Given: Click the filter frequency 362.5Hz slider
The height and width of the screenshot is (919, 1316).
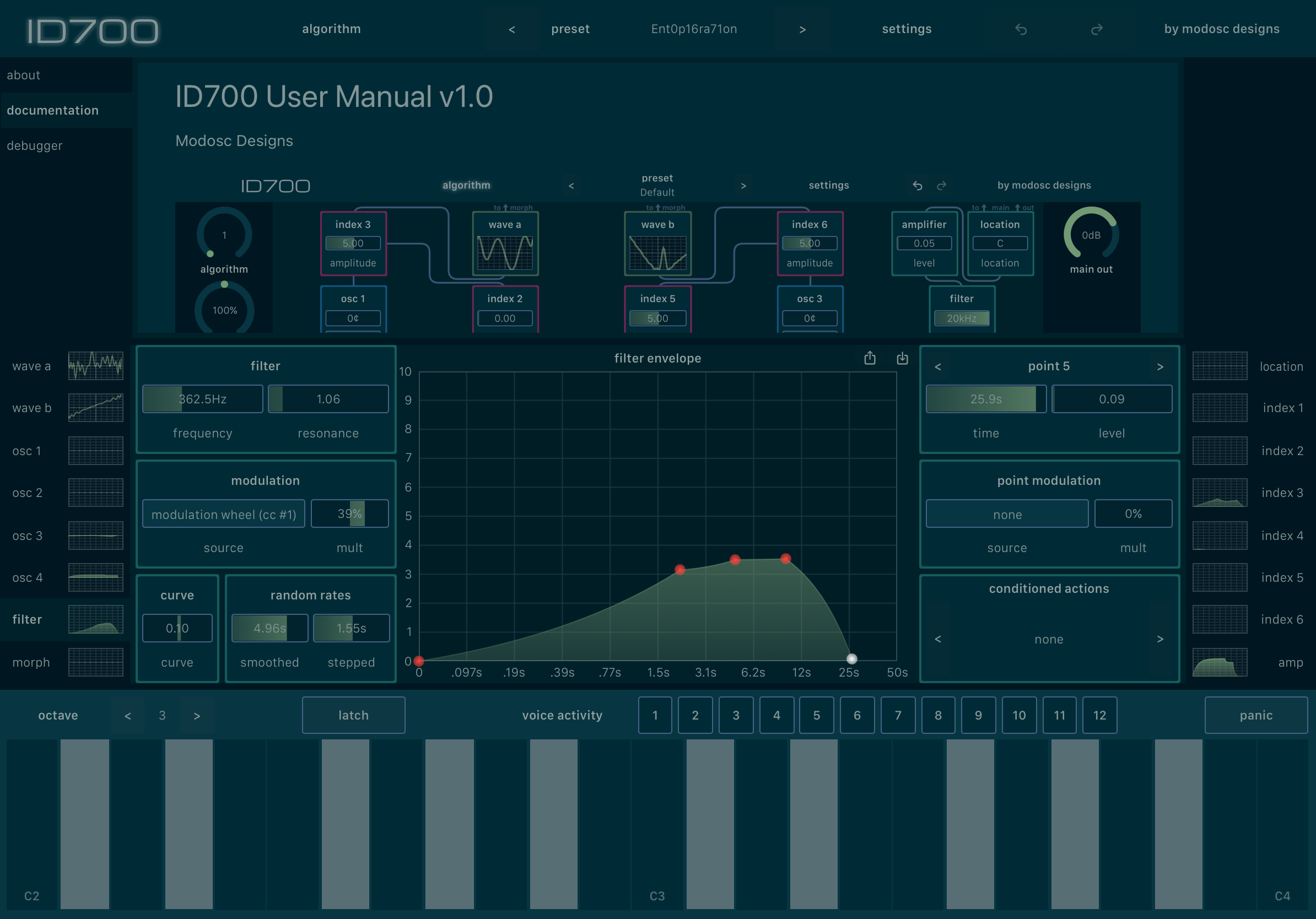Looking at the screenshot, I should (x=202, y=399).
